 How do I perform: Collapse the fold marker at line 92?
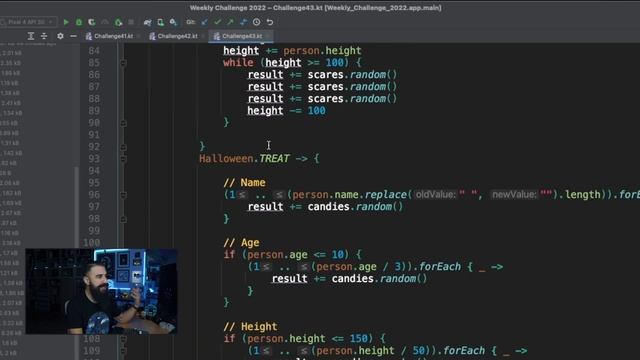123,147
